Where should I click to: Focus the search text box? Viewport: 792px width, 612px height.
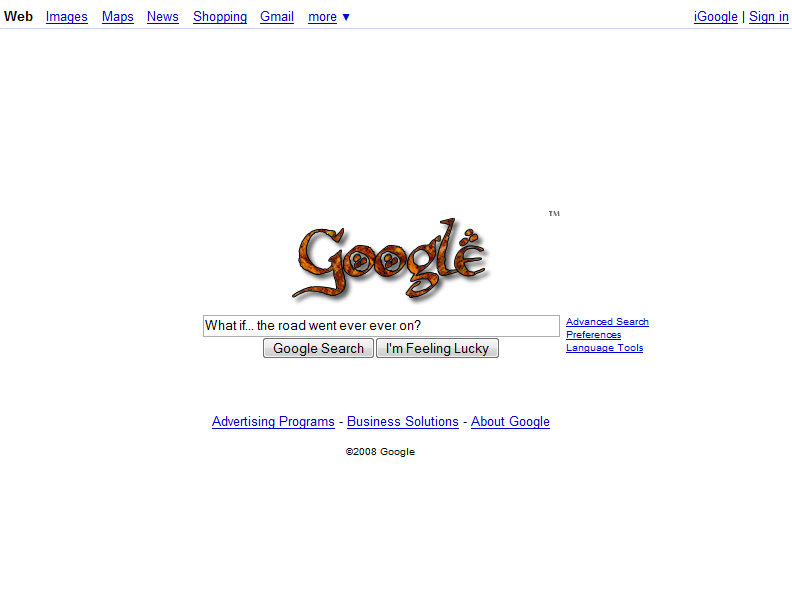(381, 326)
